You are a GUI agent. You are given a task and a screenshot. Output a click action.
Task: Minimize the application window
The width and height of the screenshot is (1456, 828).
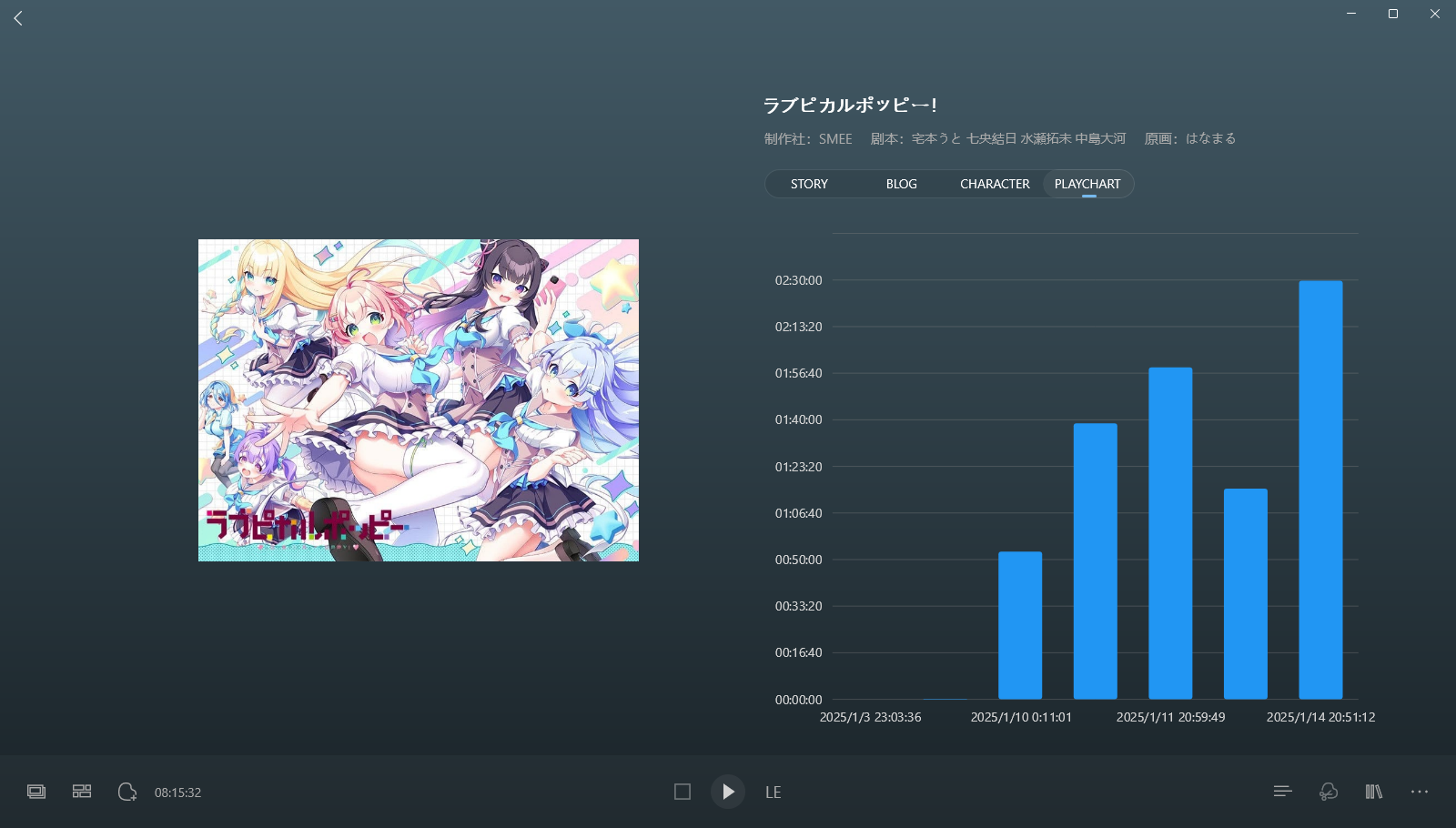(x=1351, y=14)
